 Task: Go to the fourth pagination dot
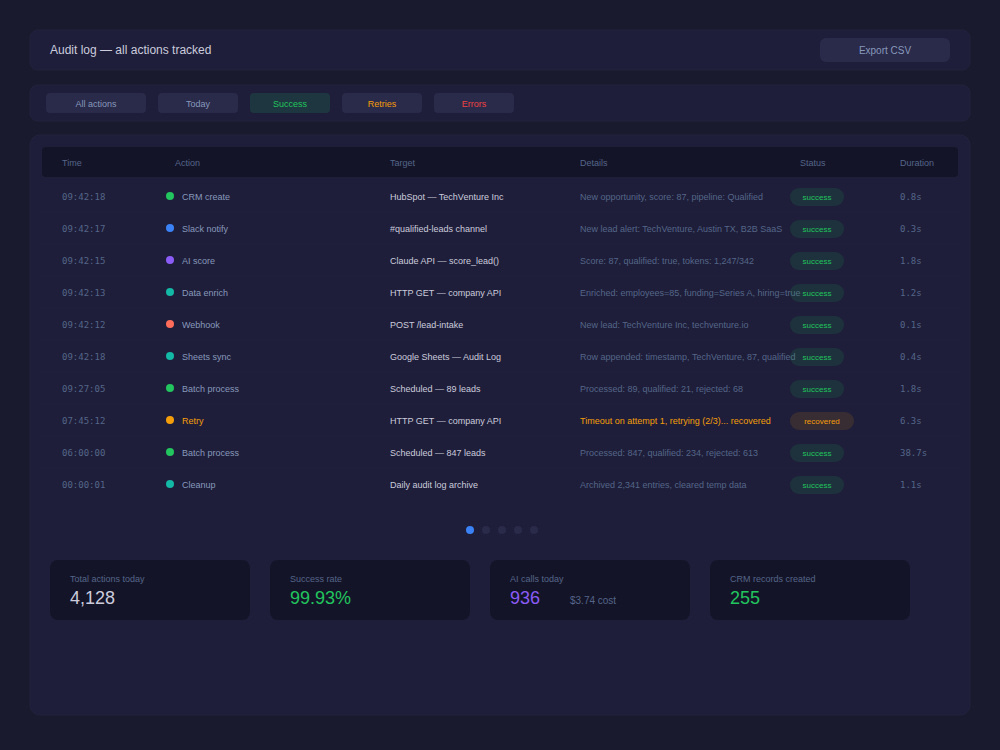518,530
